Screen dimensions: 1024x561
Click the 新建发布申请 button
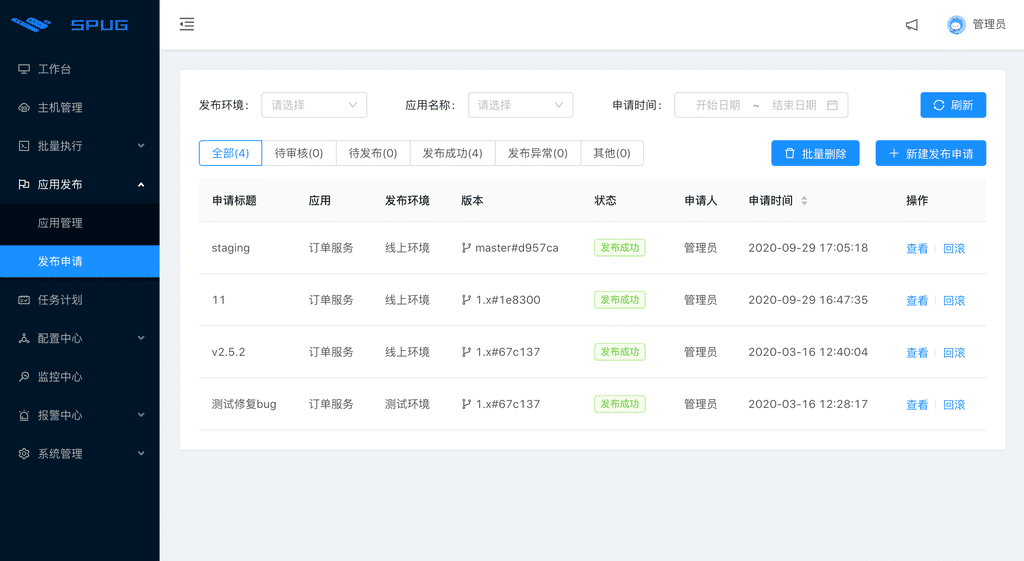[x=930, y=153]
